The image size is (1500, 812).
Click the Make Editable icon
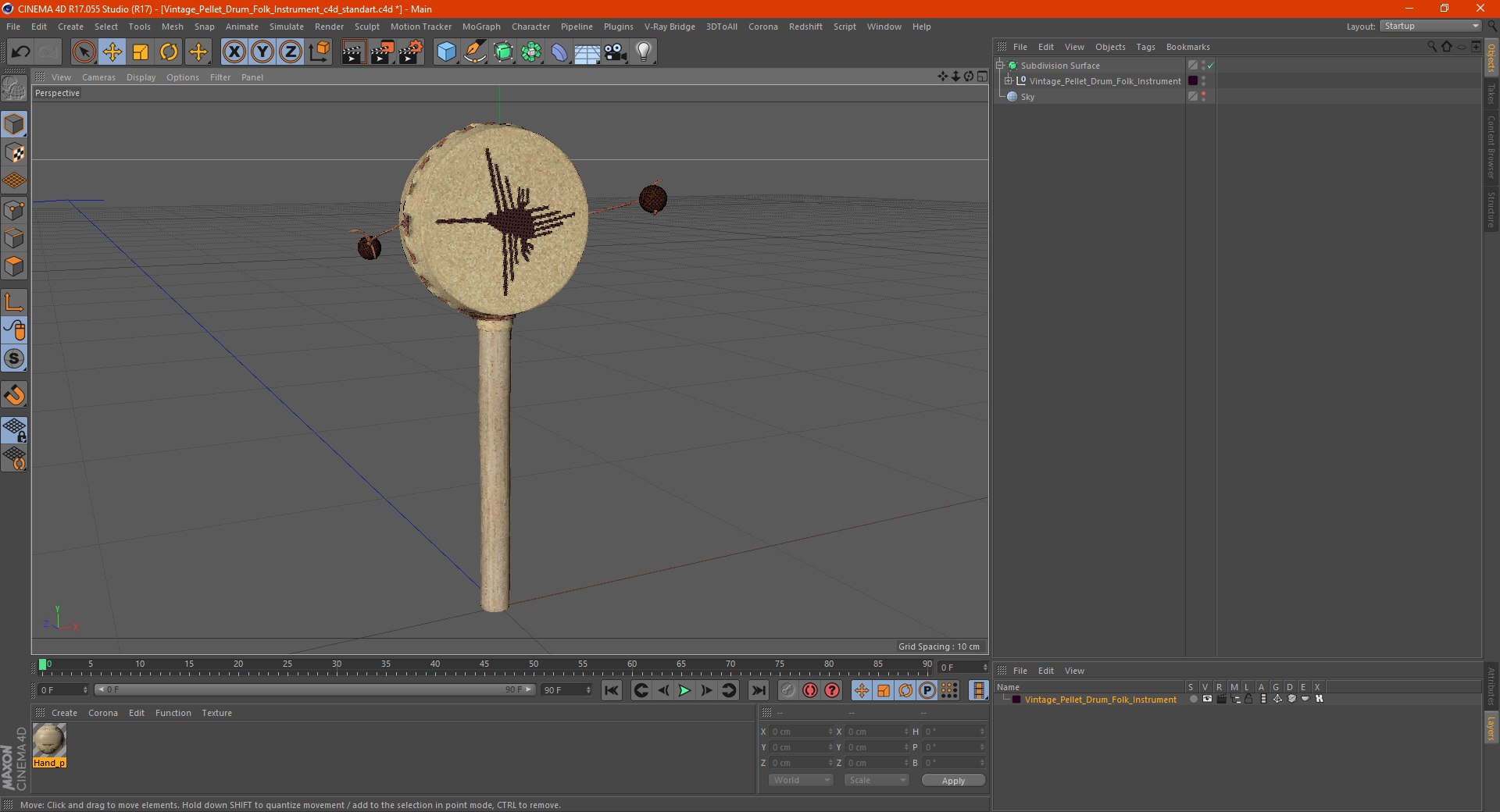[15, 88]
